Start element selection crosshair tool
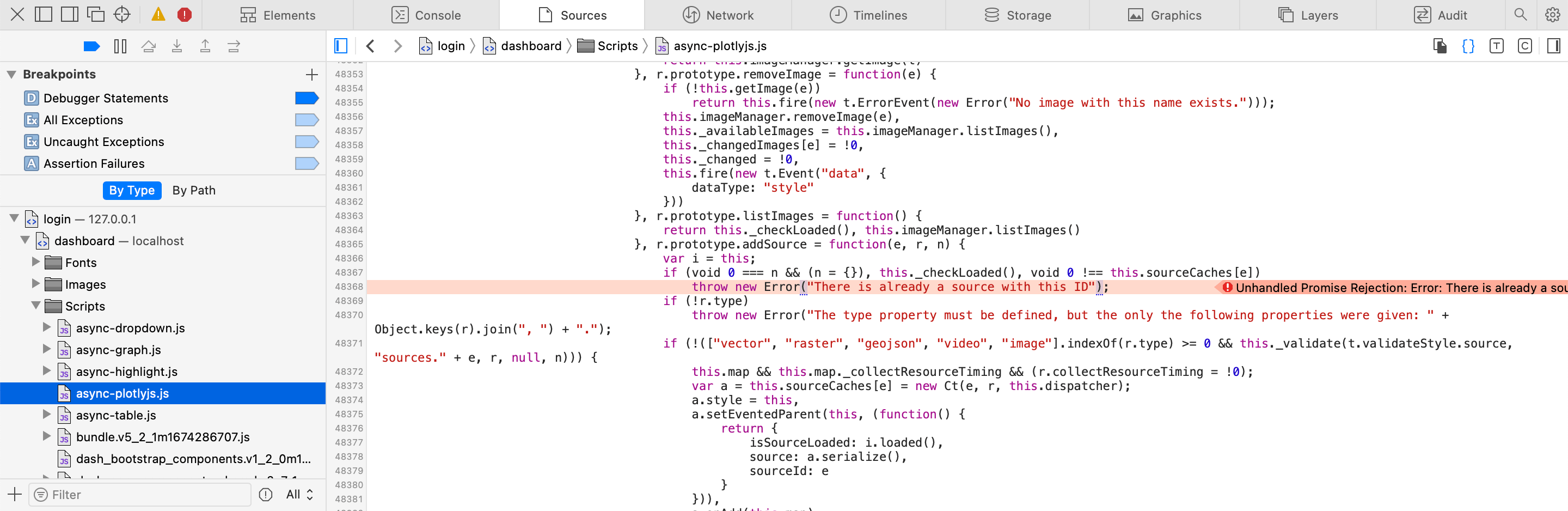1568x511 pixels. tap(122, 15)
